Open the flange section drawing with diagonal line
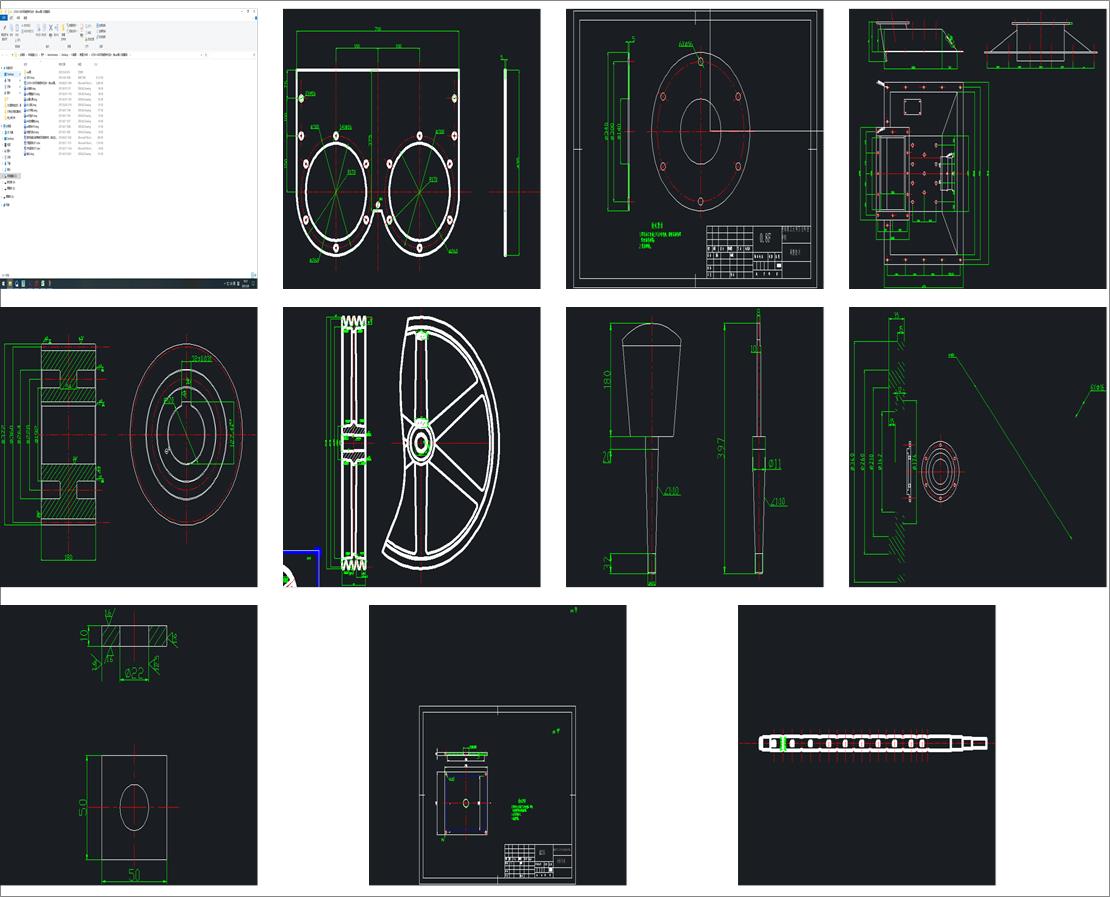 pyautogui.click(x=978, y=447)
